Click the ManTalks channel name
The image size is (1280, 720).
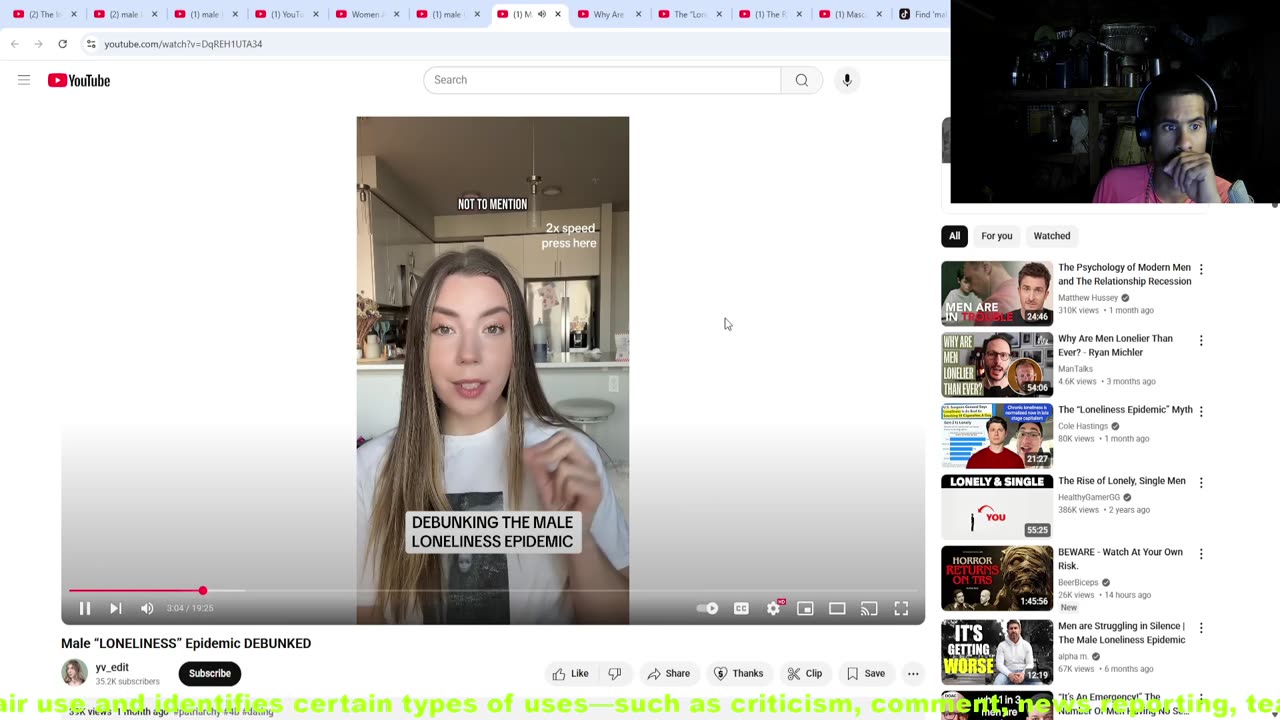[x=1075, y=369]
